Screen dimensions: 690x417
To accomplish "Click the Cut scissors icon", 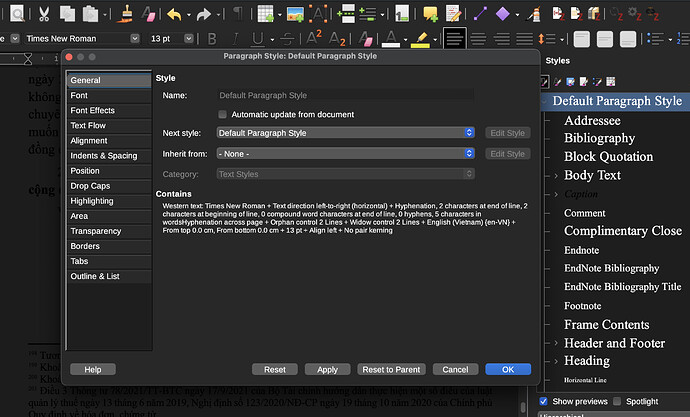I will click(44, 14).
